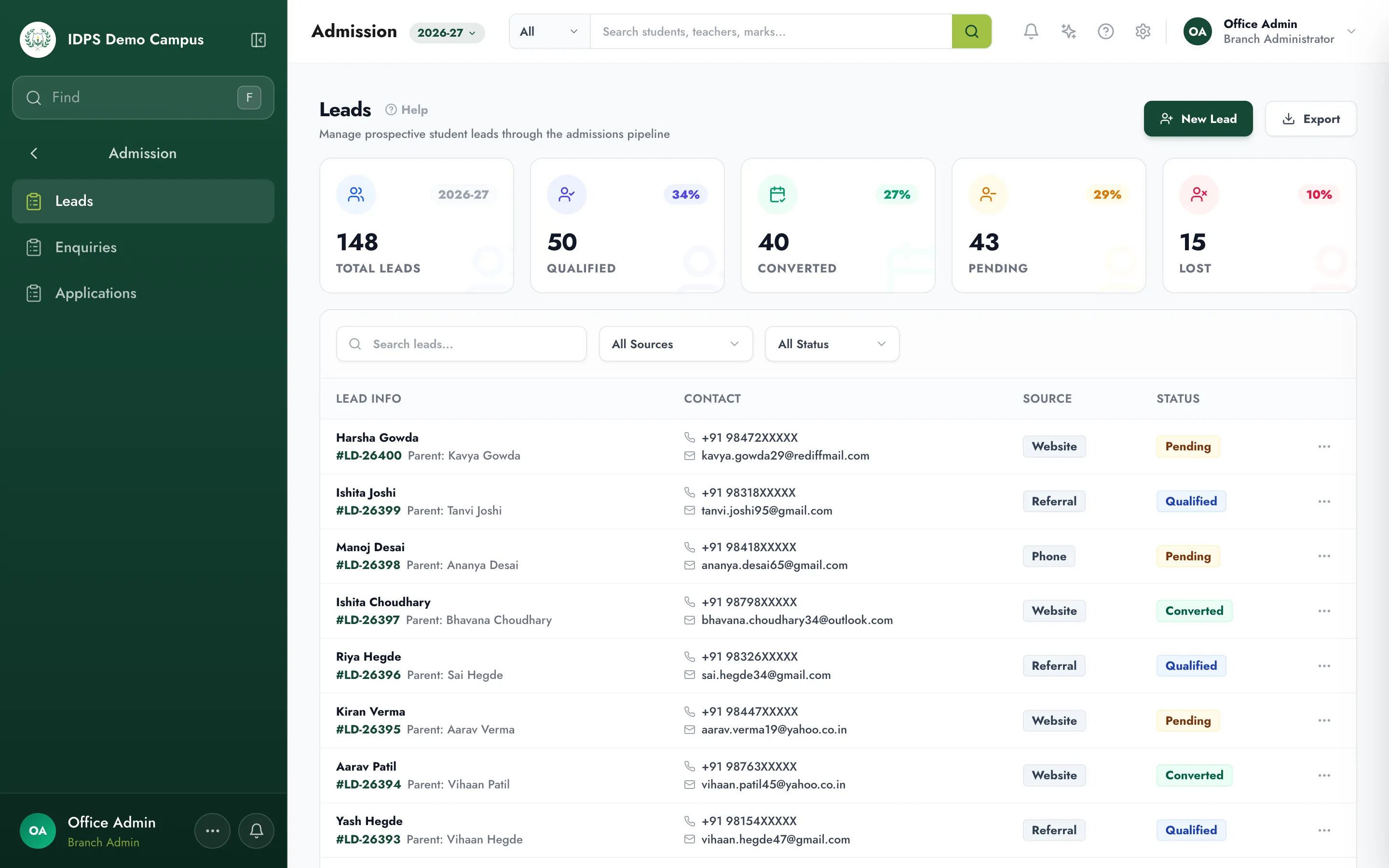Focus the sidebar Find field
This screenshot has width=1389, height=868.
click(143, 97)
